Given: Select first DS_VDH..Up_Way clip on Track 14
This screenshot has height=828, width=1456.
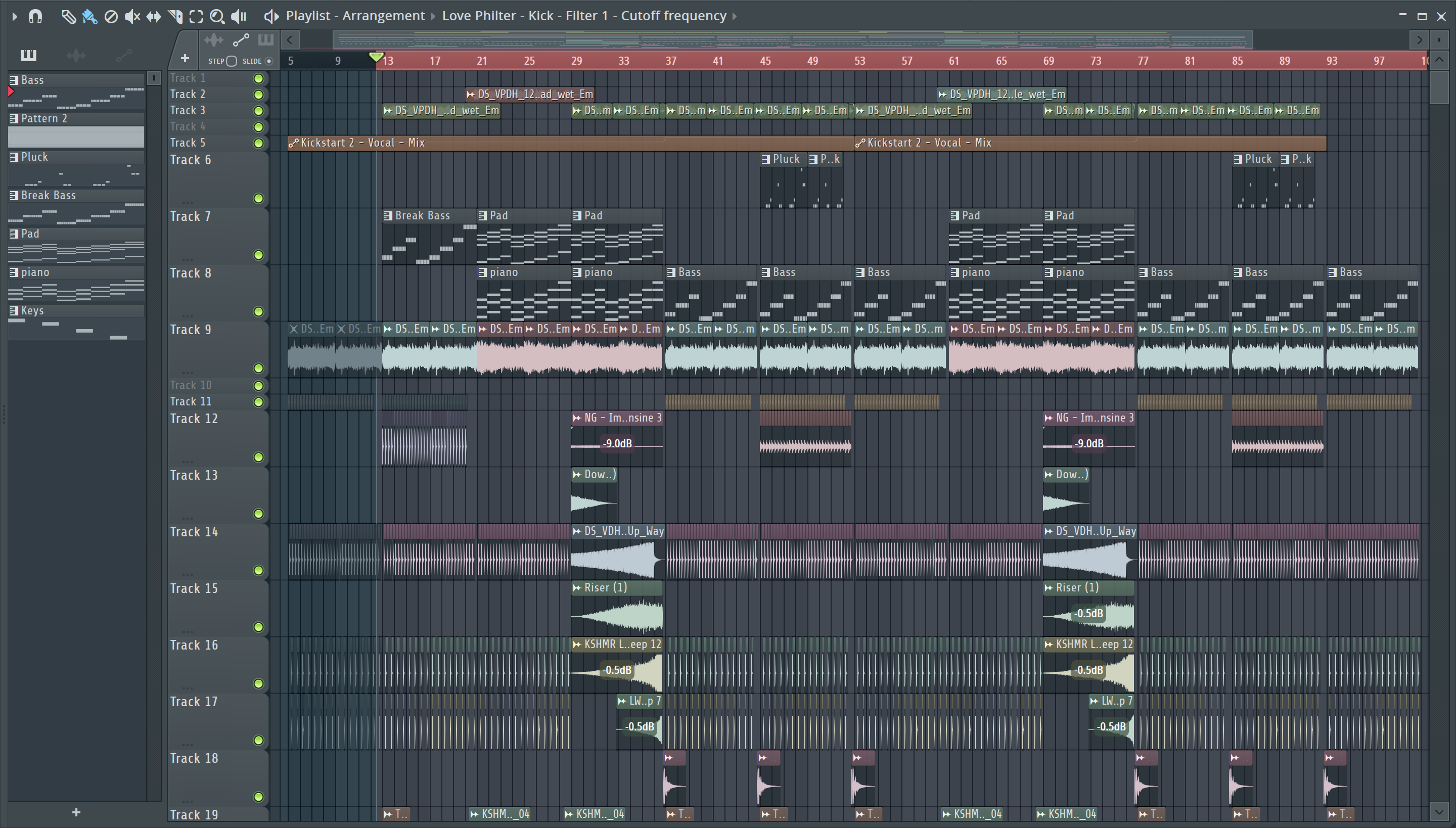Looking at the screenshot, I should [x=618, y=550].
